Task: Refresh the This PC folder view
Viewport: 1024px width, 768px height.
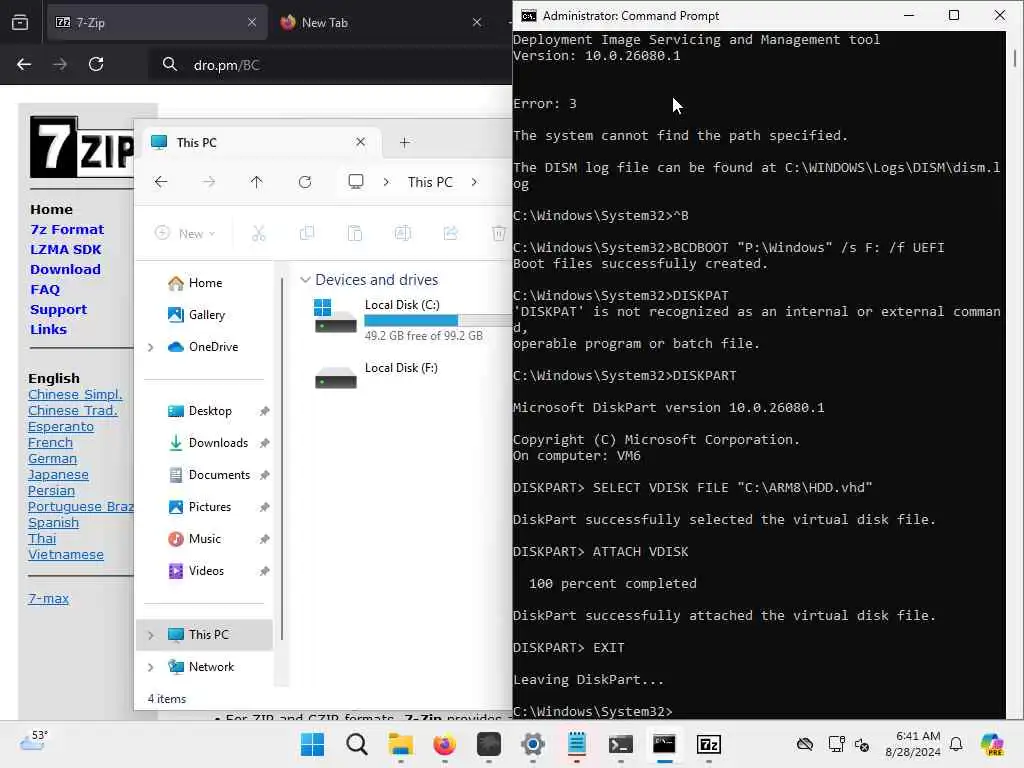Action: [305, 182]
